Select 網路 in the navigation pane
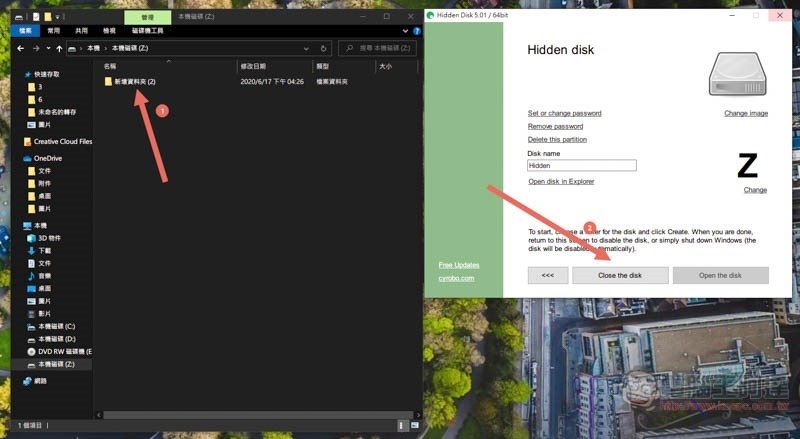 41,381
